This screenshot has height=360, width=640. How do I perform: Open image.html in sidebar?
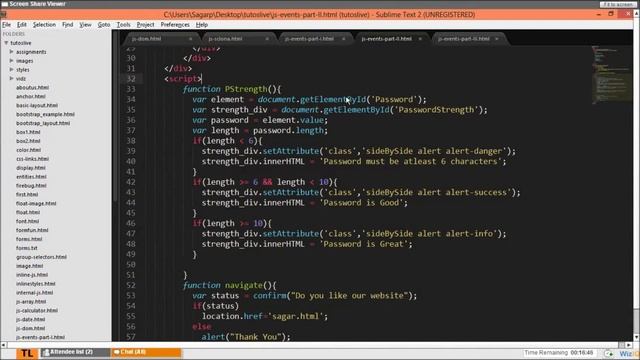(x=29, y=266)
